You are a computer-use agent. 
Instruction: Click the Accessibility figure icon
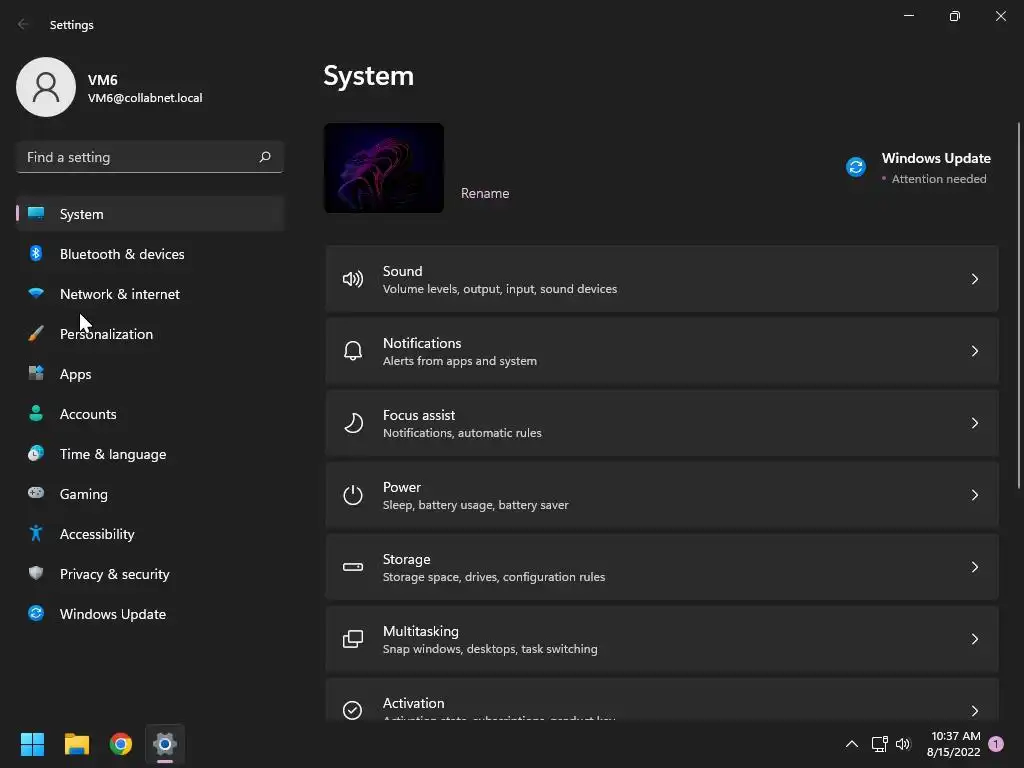point(36,534)
